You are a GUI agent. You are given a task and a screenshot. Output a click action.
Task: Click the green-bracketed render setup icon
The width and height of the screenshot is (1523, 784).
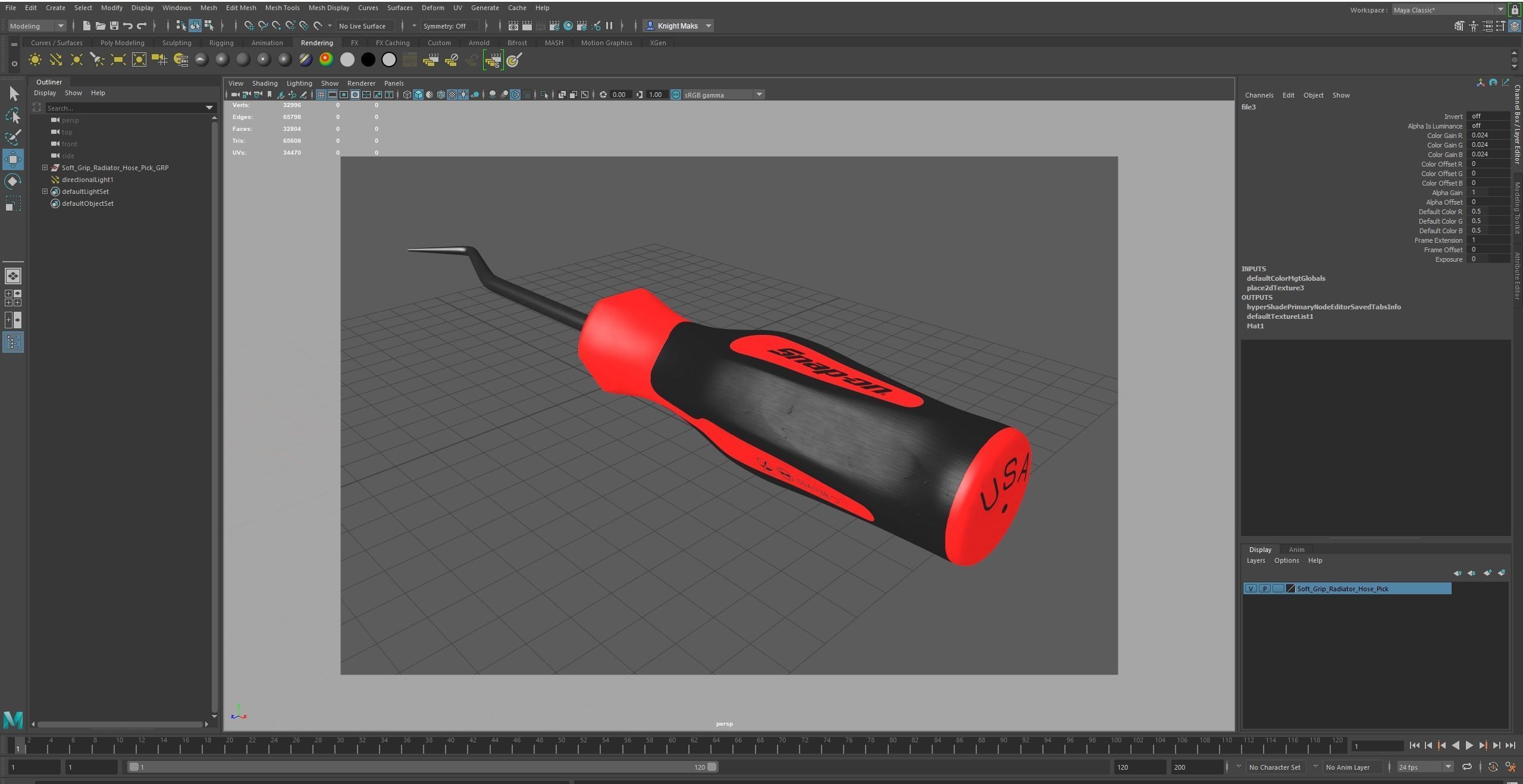point(493,59)
